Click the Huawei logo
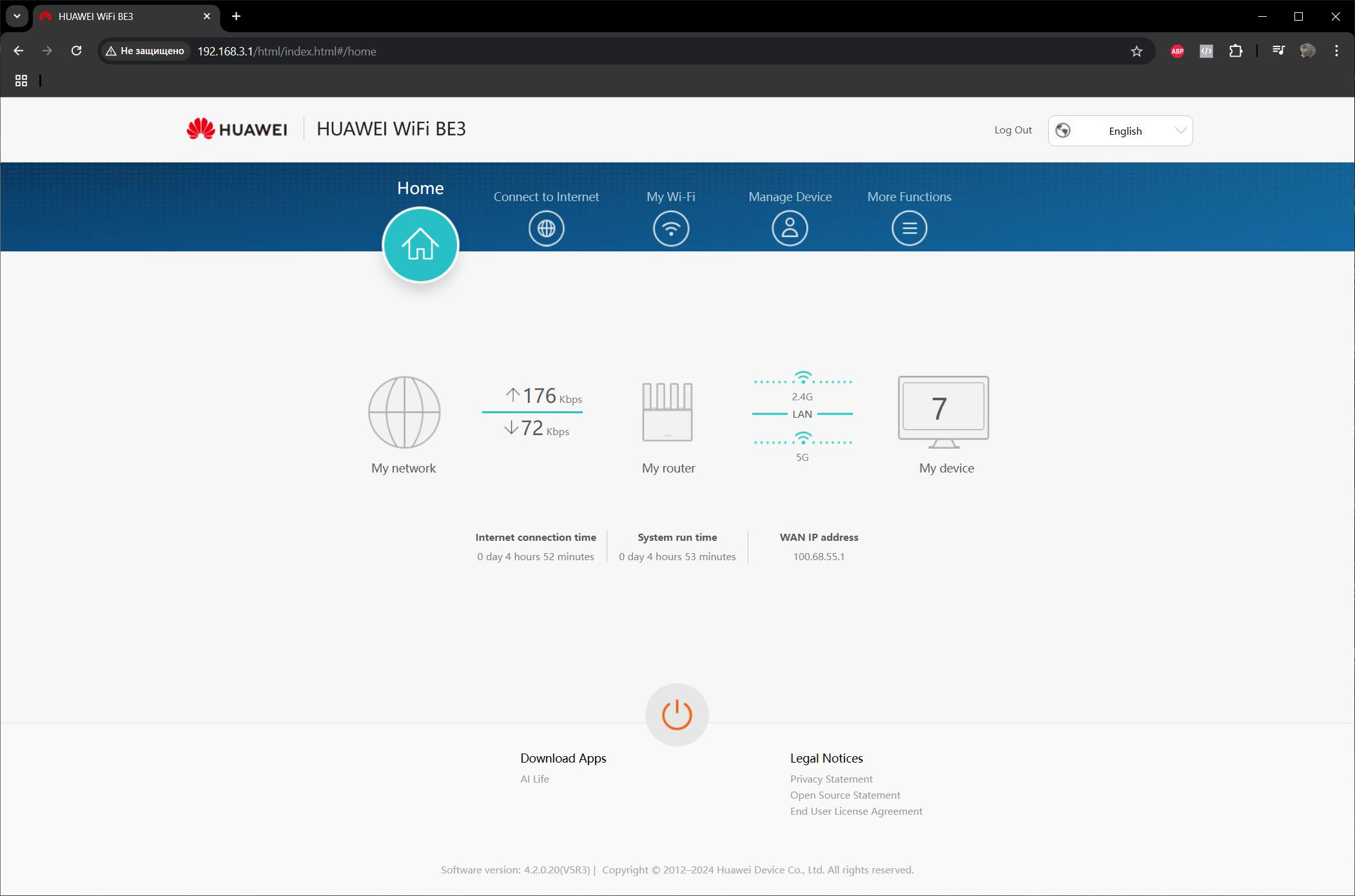This screenshot has width=1355, height=896. 237,129
